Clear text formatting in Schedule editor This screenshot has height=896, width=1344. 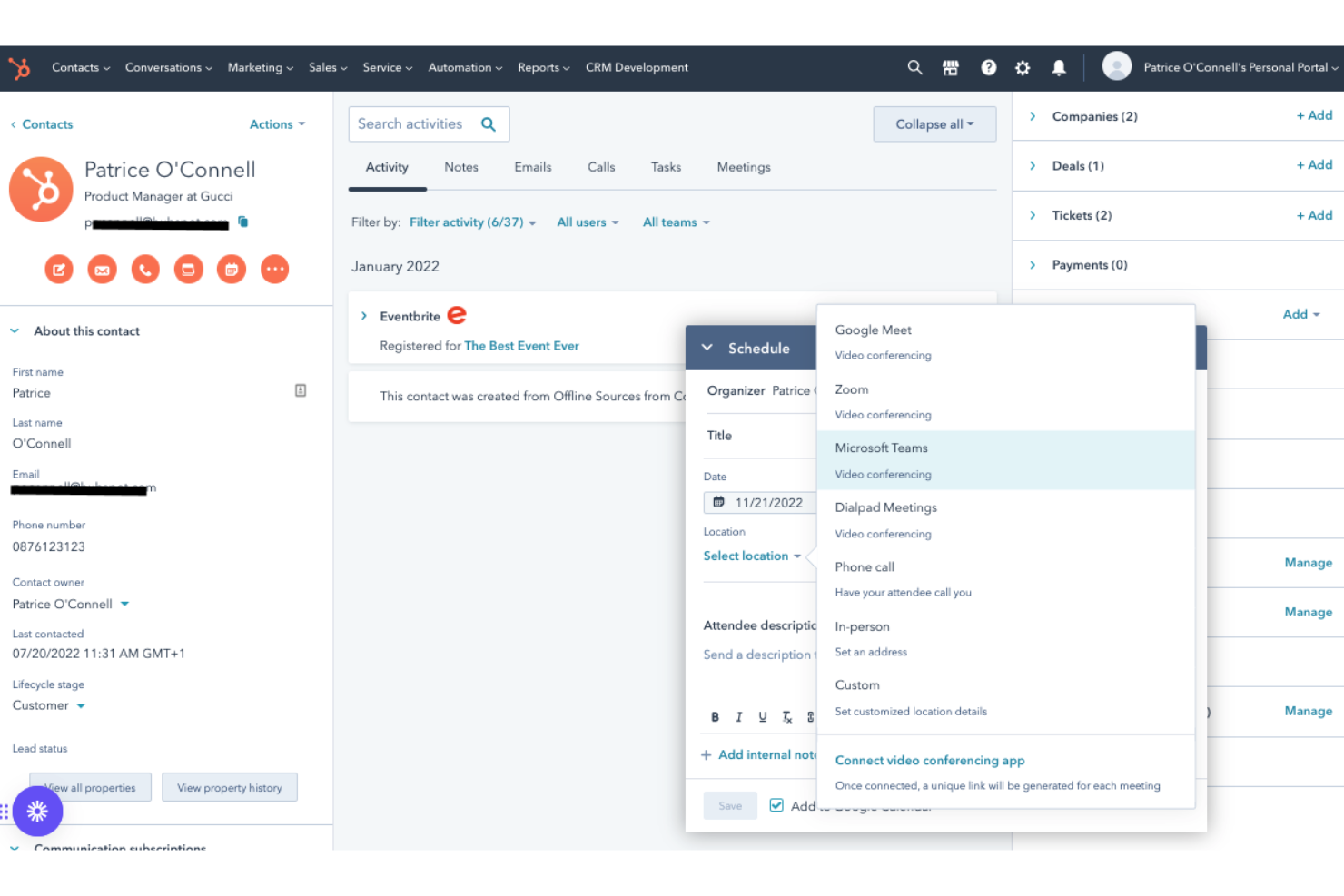point(787,717)
